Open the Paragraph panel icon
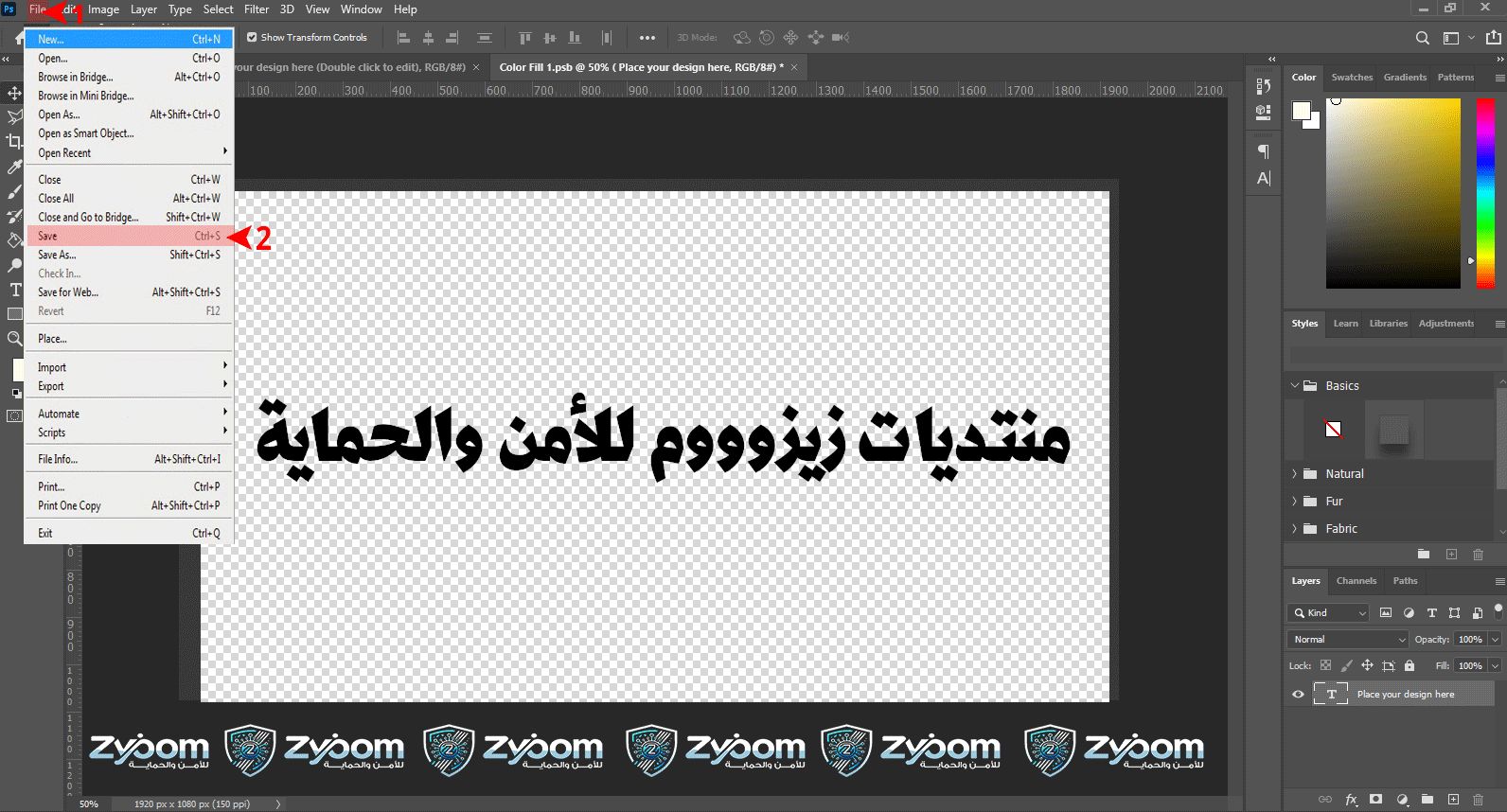1507x812 pixels. tap(1263, 151)
